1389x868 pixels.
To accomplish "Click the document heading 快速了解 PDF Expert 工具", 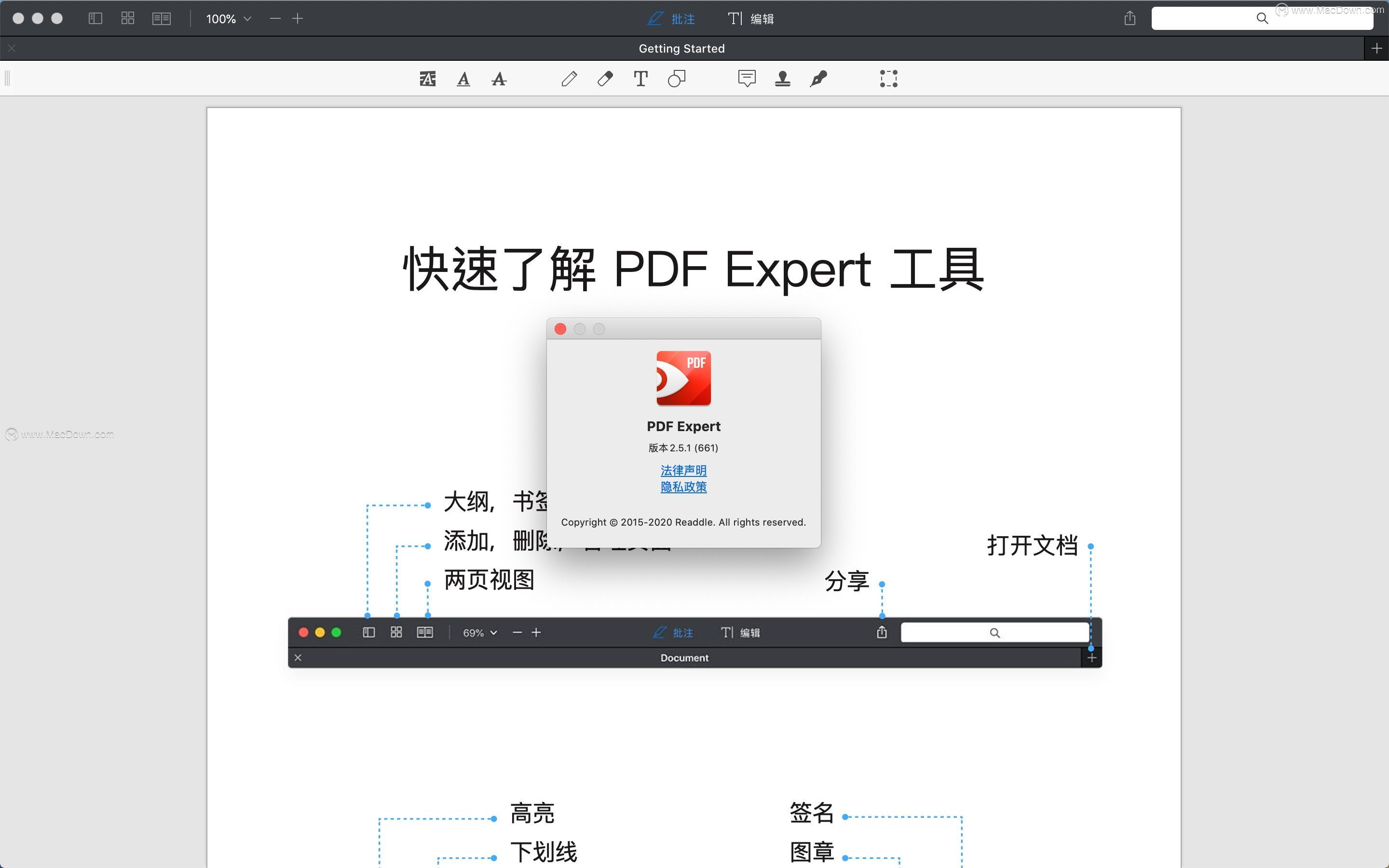I will [694, 269].
